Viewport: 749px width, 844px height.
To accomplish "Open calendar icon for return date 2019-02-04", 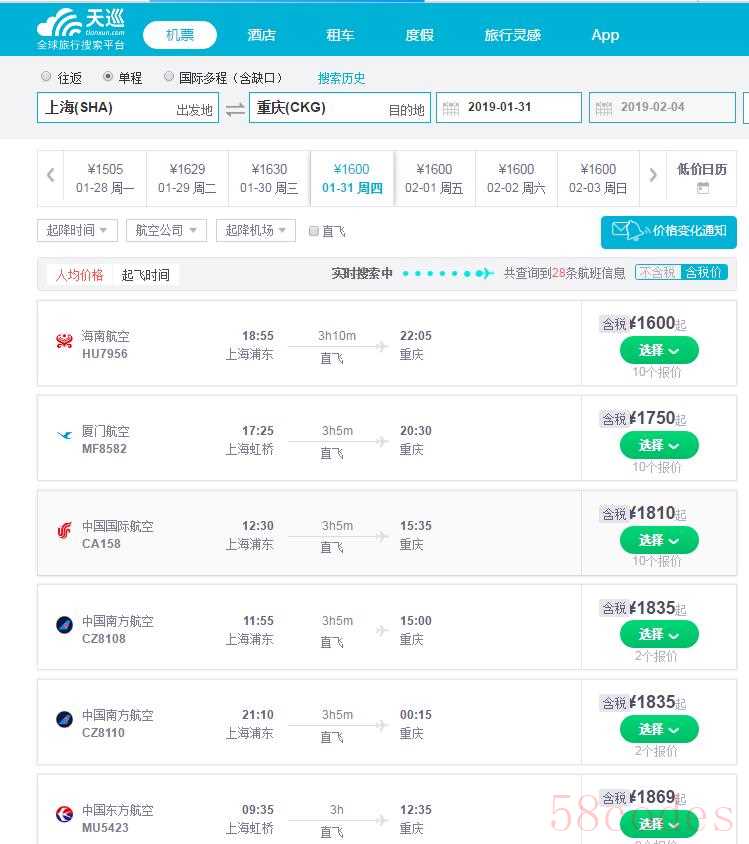I will (x=604, y=108).
